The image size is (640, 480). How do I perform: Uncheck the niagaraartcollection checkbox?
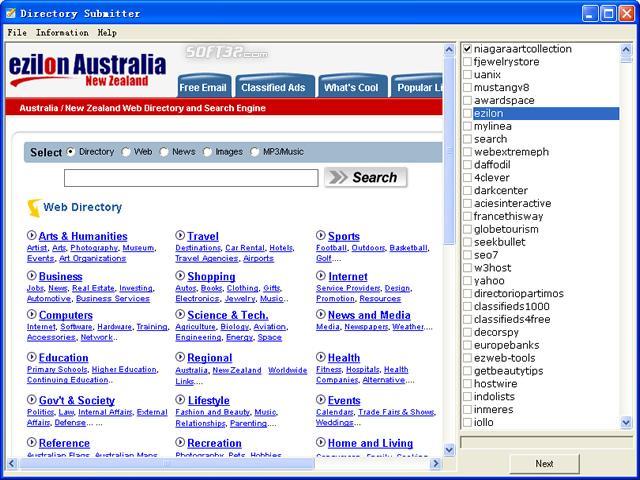coord(467,49)
